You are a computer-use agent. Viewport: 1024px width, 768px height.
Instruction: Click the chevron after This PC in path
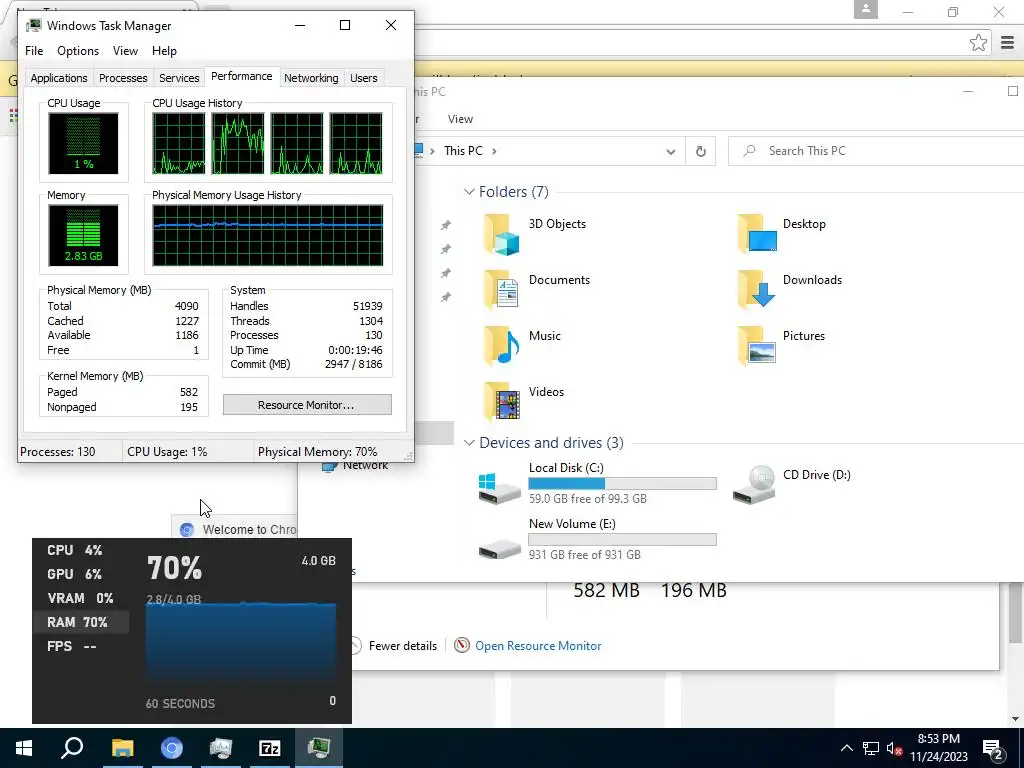pyautogui.click(x=494, y=151)
